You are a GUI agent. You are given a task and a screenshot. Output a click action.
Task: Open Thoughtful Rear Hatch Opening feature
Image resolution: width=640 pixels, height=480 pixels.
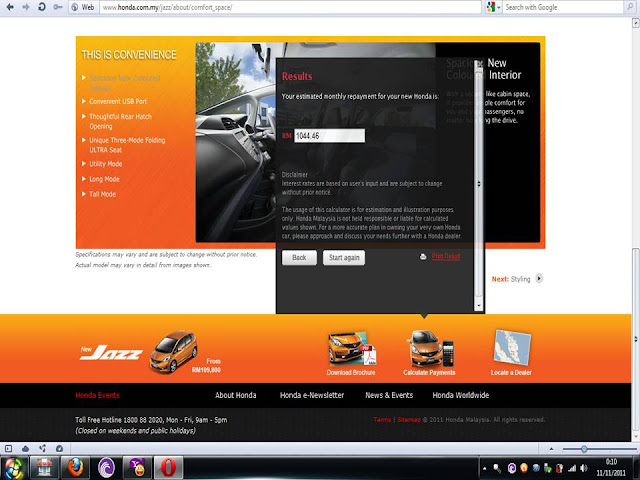(120, 121)
